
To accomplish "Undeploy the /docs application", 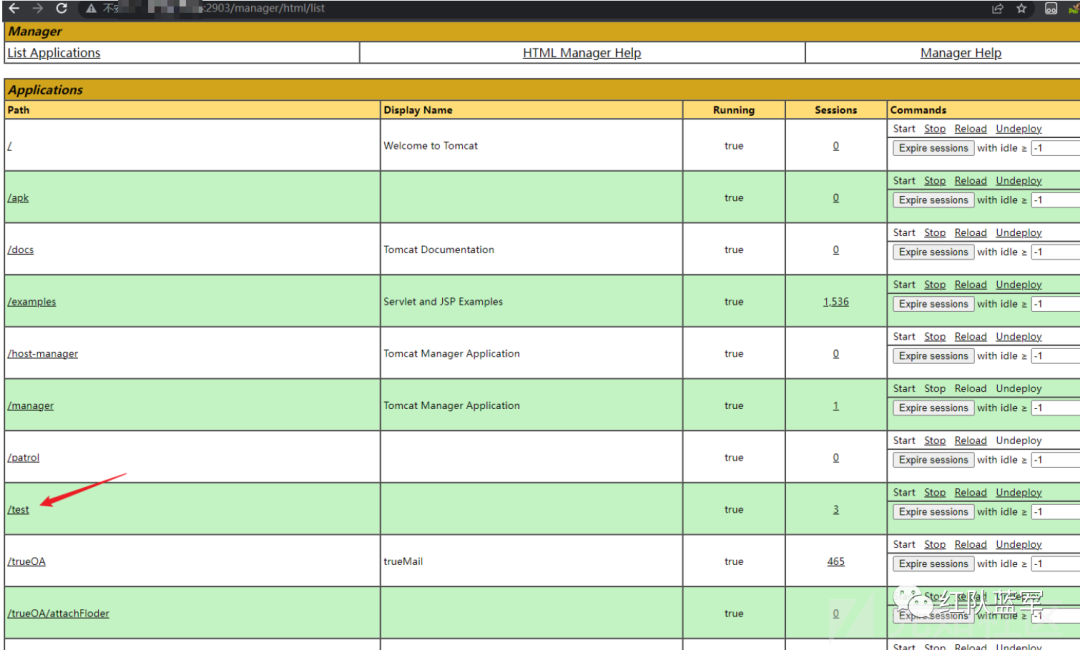I will 1019,233.
